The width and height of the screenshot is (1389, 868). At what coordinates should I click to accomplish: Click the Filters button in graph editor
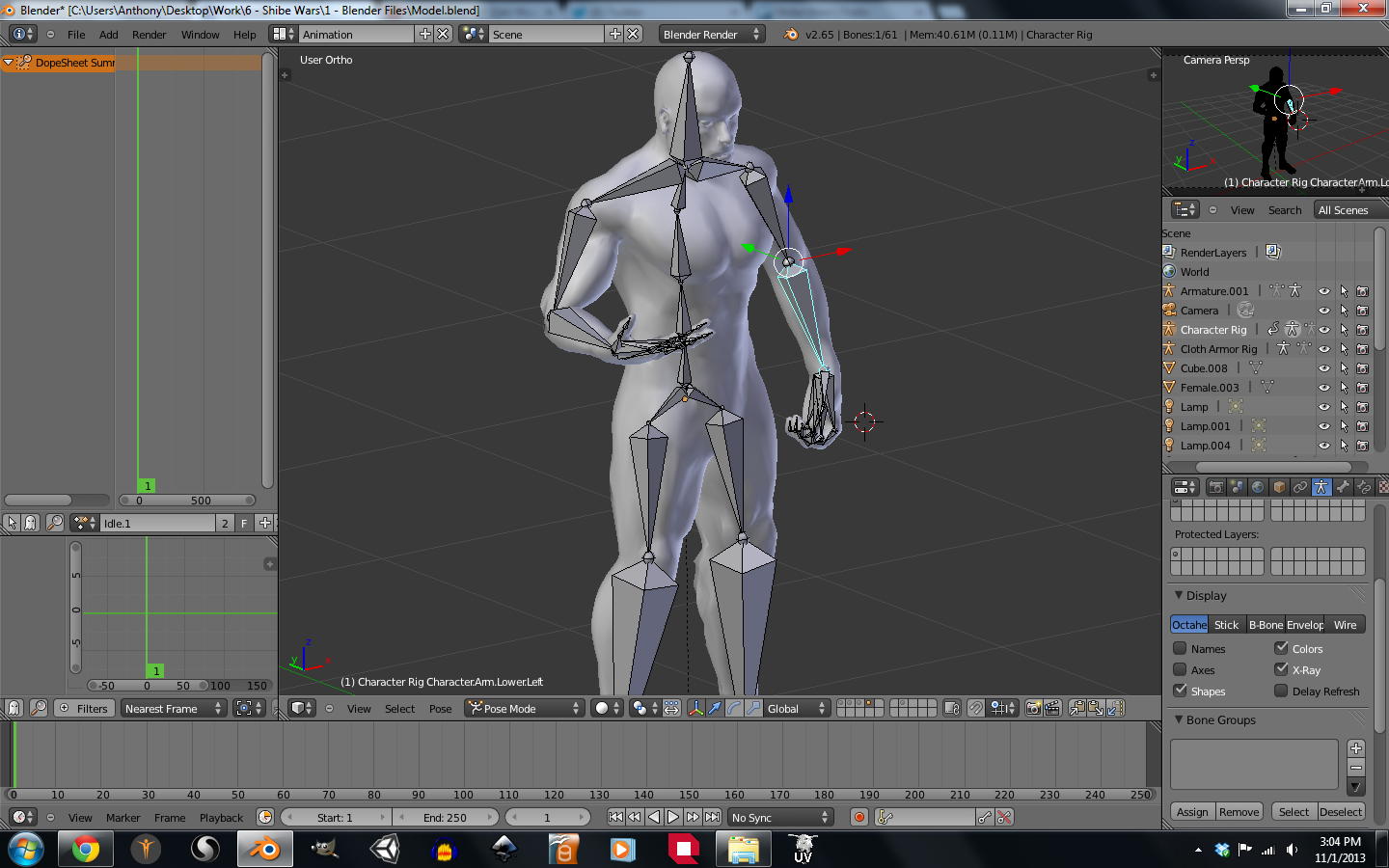(84, 708)
